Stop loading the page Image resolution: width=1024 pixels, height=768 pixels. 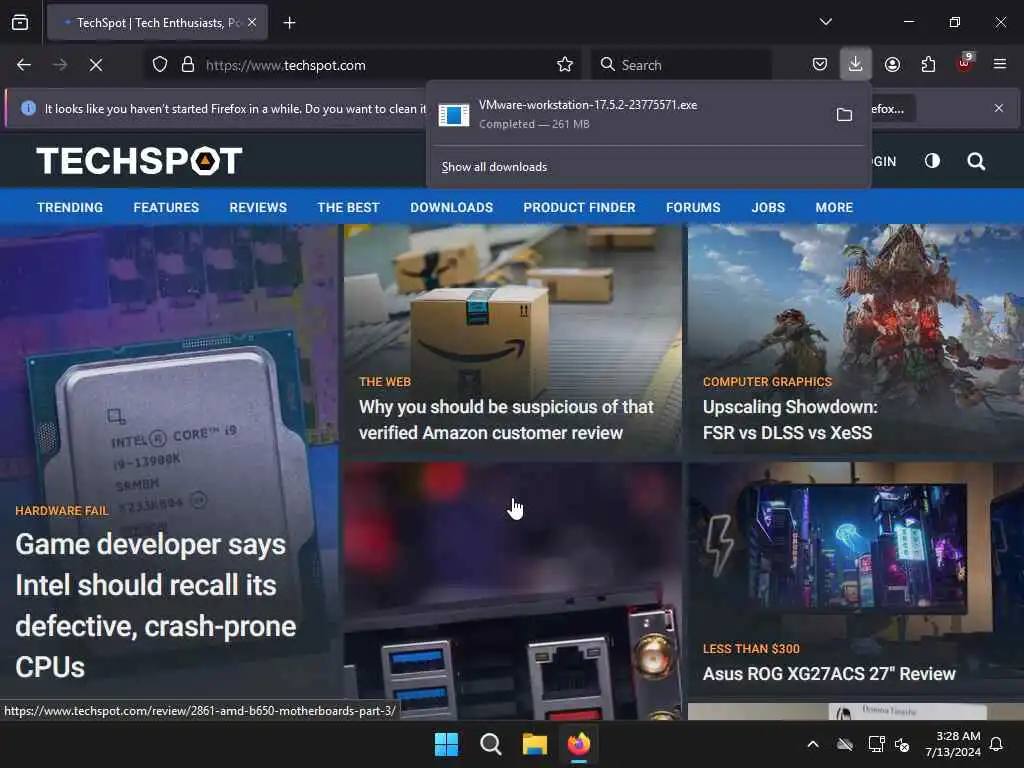click(x=96, y=65)
